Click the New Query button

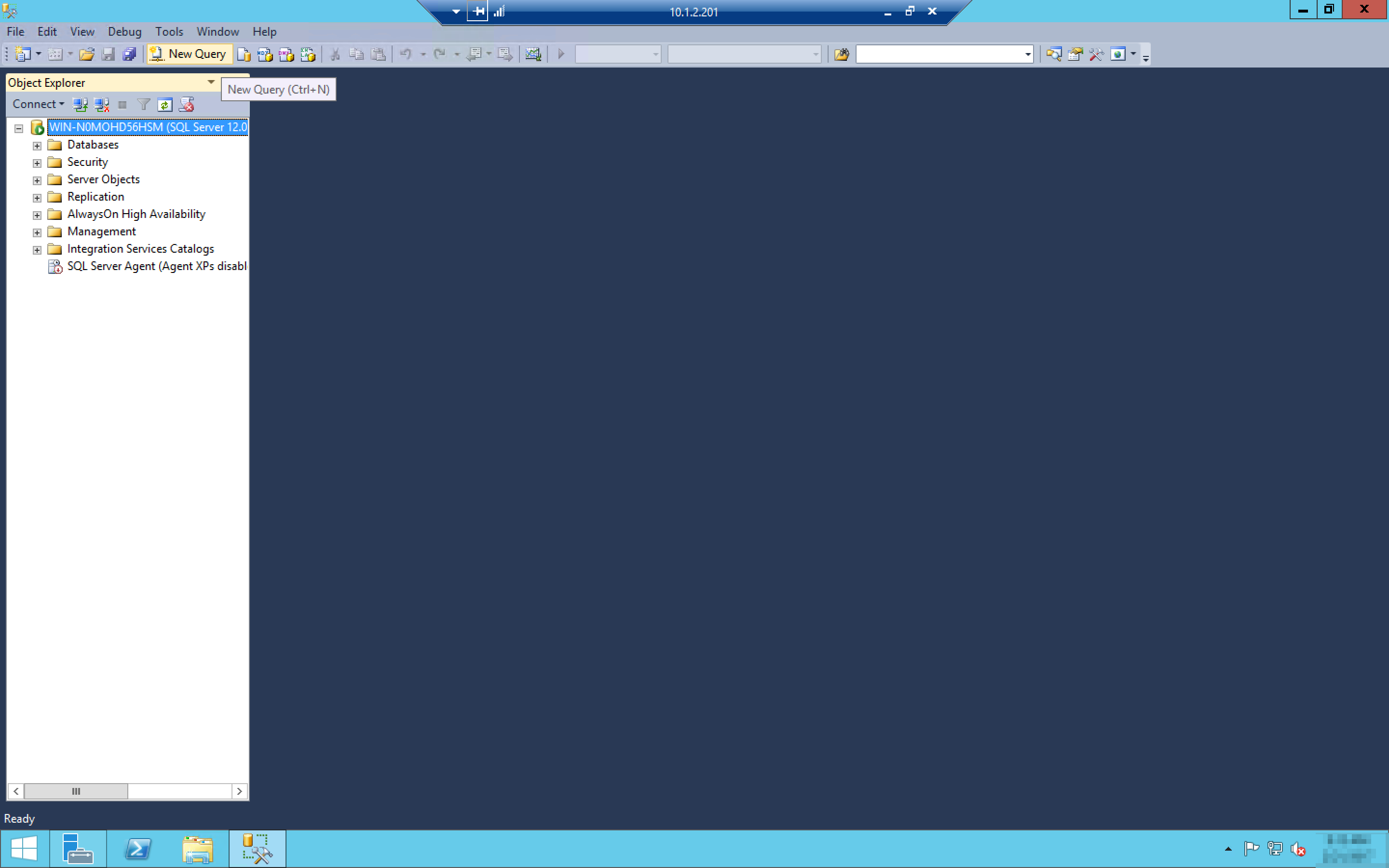tap(190, 54)
